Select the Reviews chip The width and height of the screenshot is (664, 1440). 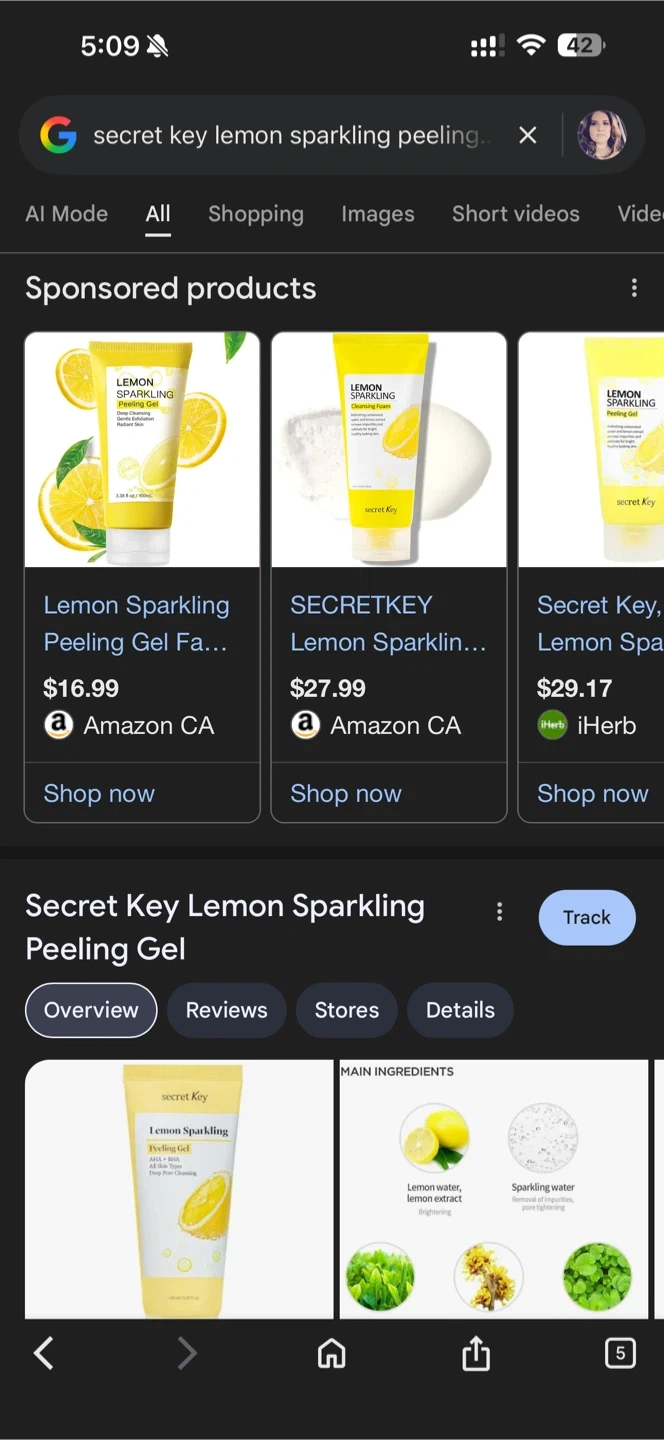[x=226, y=1010]
